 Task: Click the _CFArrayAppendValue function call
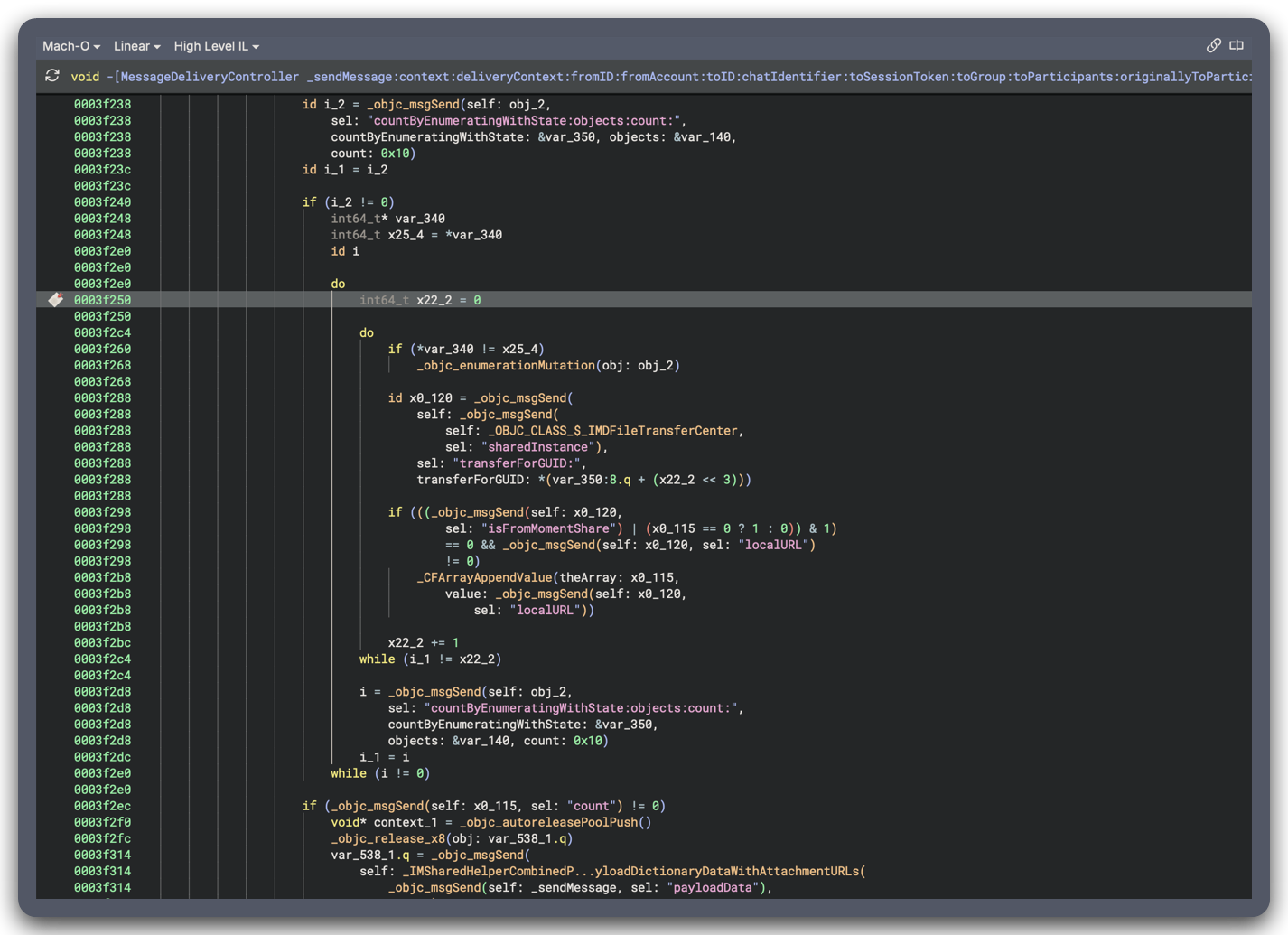click(484, 577)
